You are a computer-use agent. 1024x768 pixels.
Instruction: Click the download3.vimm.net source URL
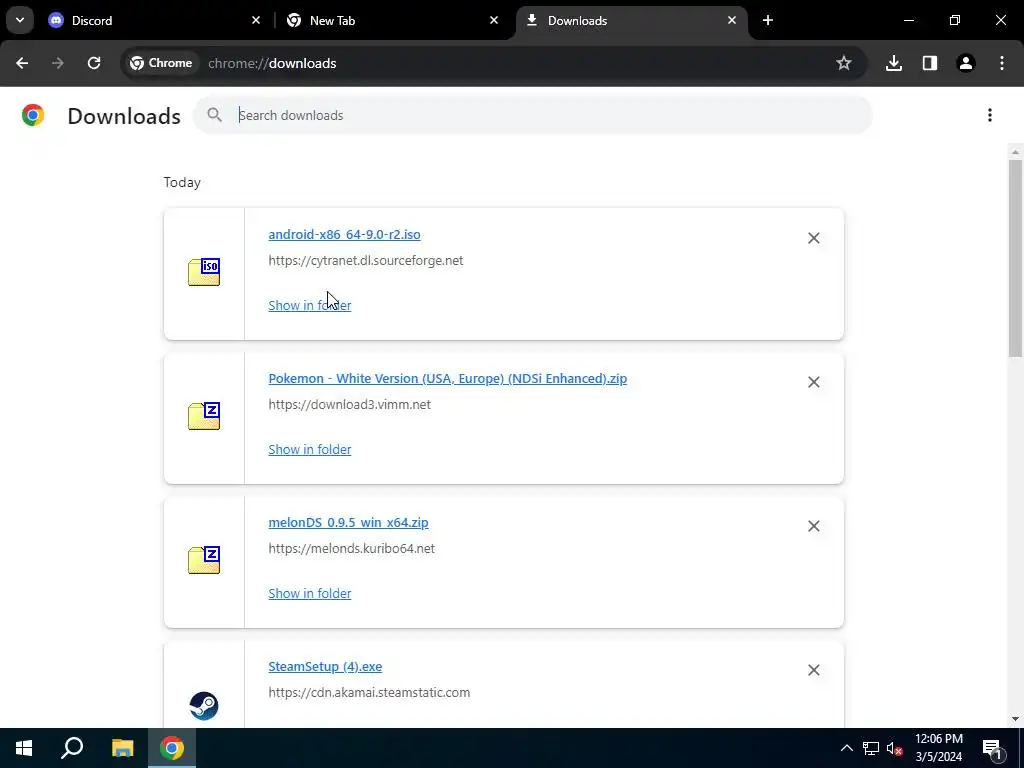click(349, 405)
